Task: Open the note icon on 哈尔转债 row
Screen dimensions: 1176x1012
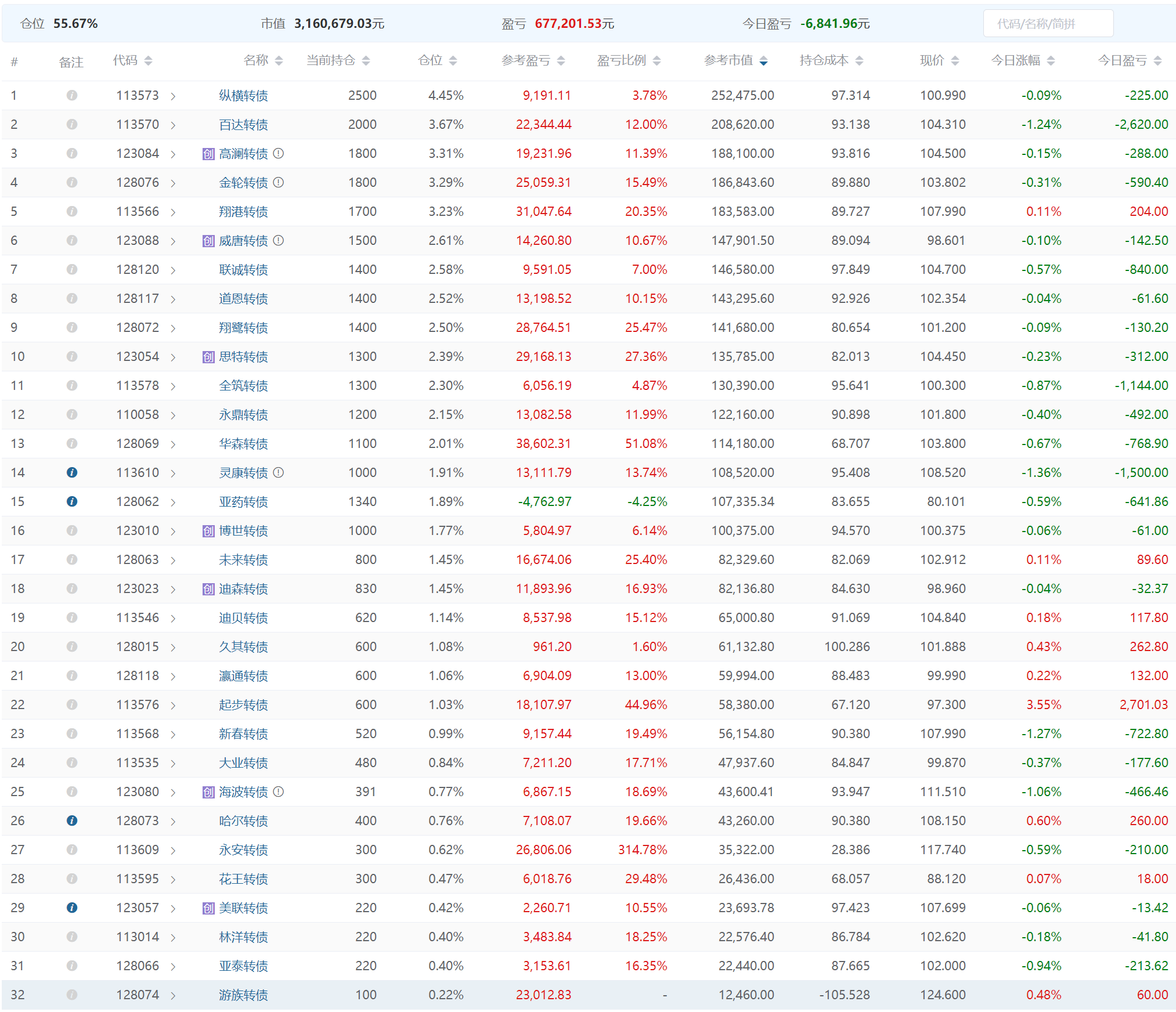Action: [72, 821]
